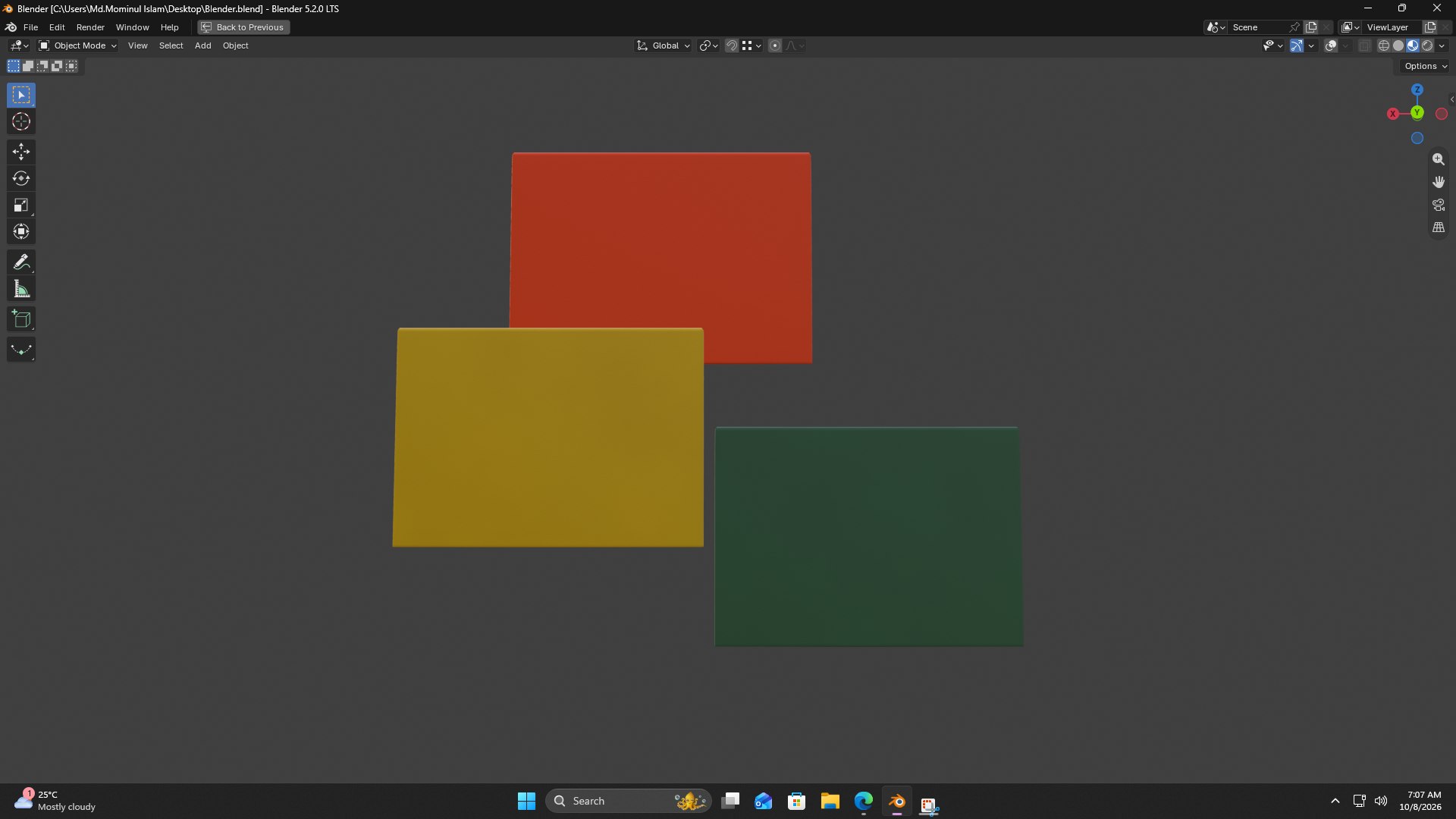Select the Rotate tool

click(x=21, y=178)
